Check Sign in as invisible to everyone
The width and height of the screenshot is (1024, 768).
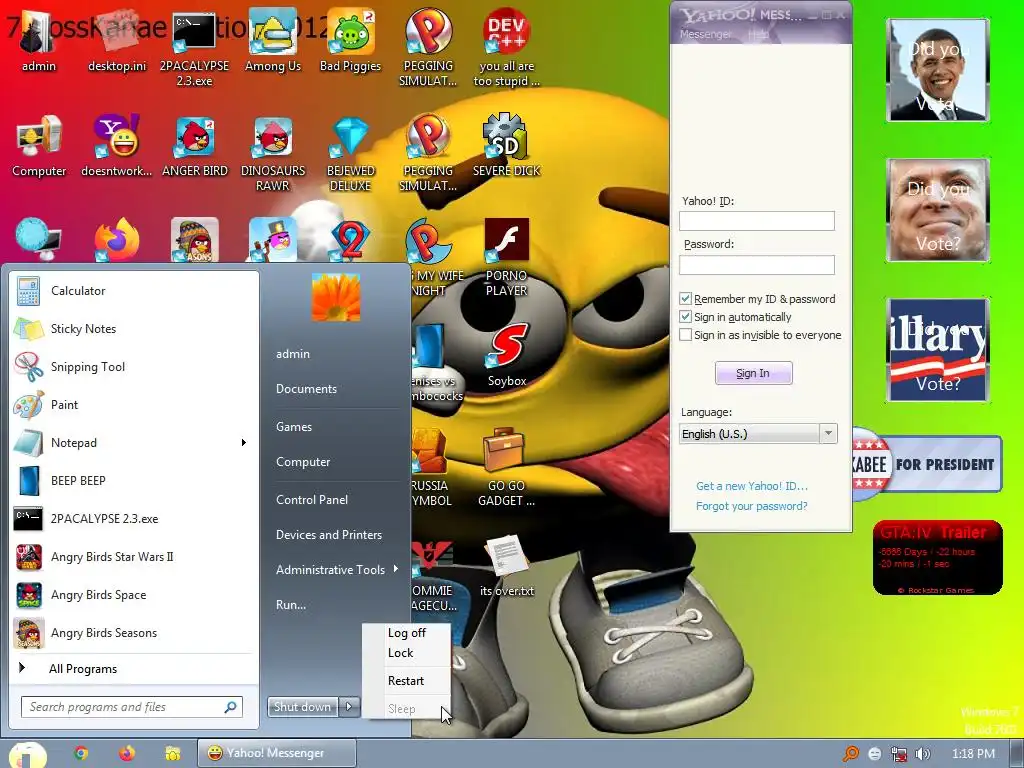coord(685,335)
